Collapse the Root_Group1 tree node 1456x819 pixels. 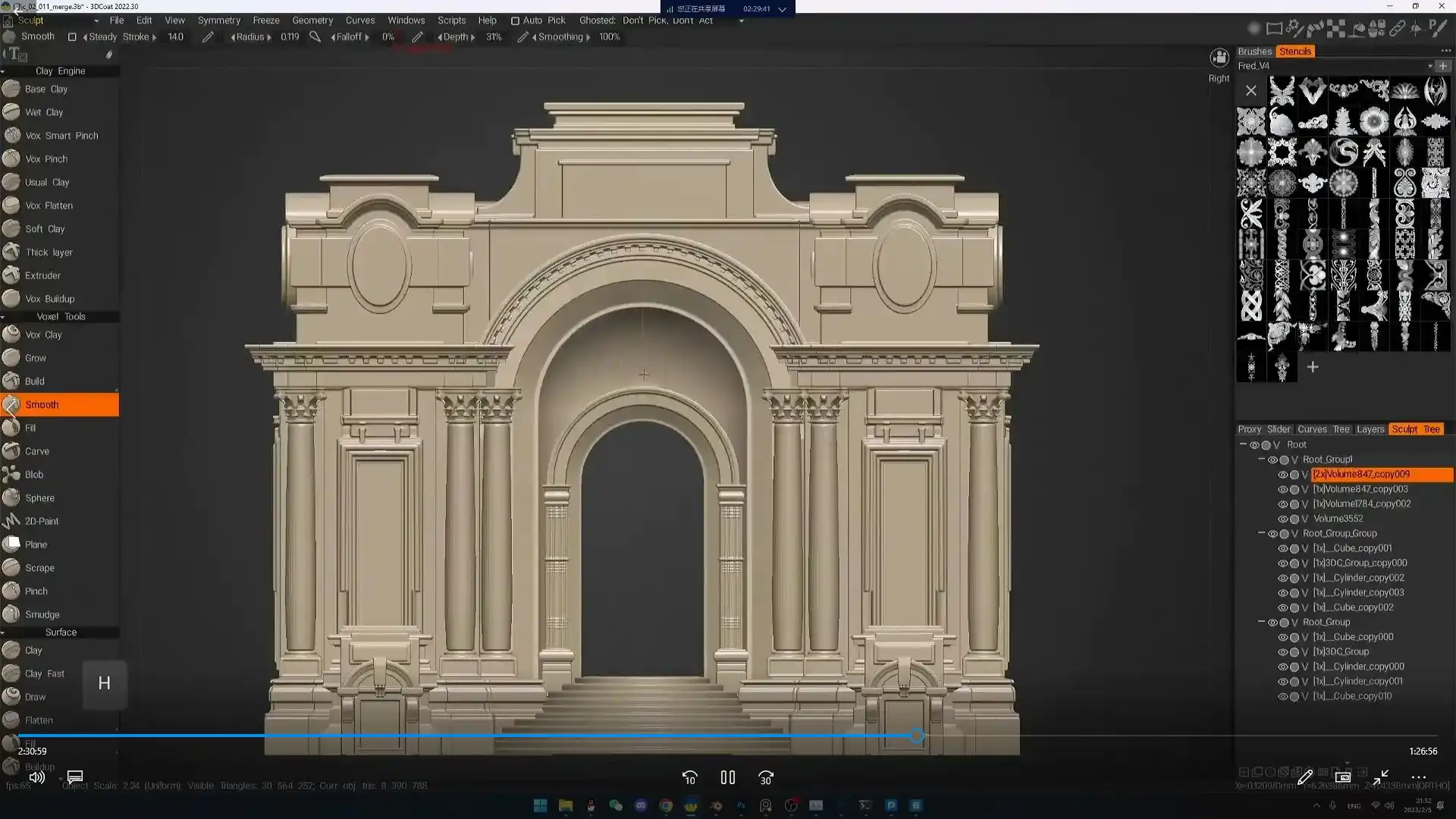point(1262,460)
